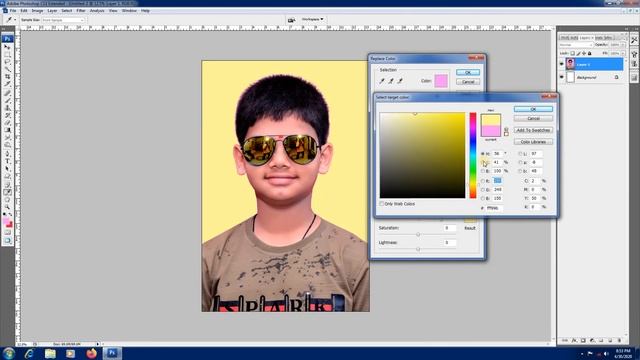Click the Lightness slider handle

tap(418, 249)
